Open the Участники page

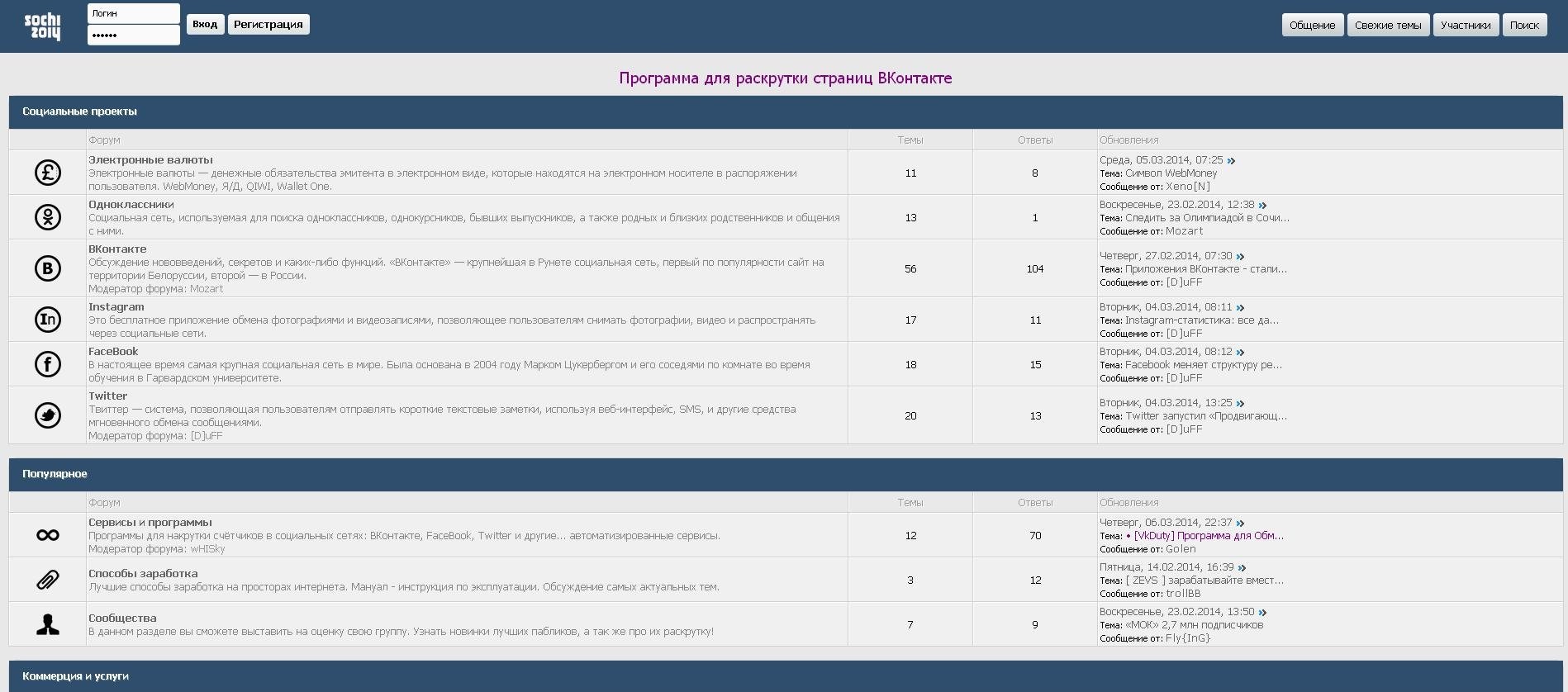pos(1466,25)
